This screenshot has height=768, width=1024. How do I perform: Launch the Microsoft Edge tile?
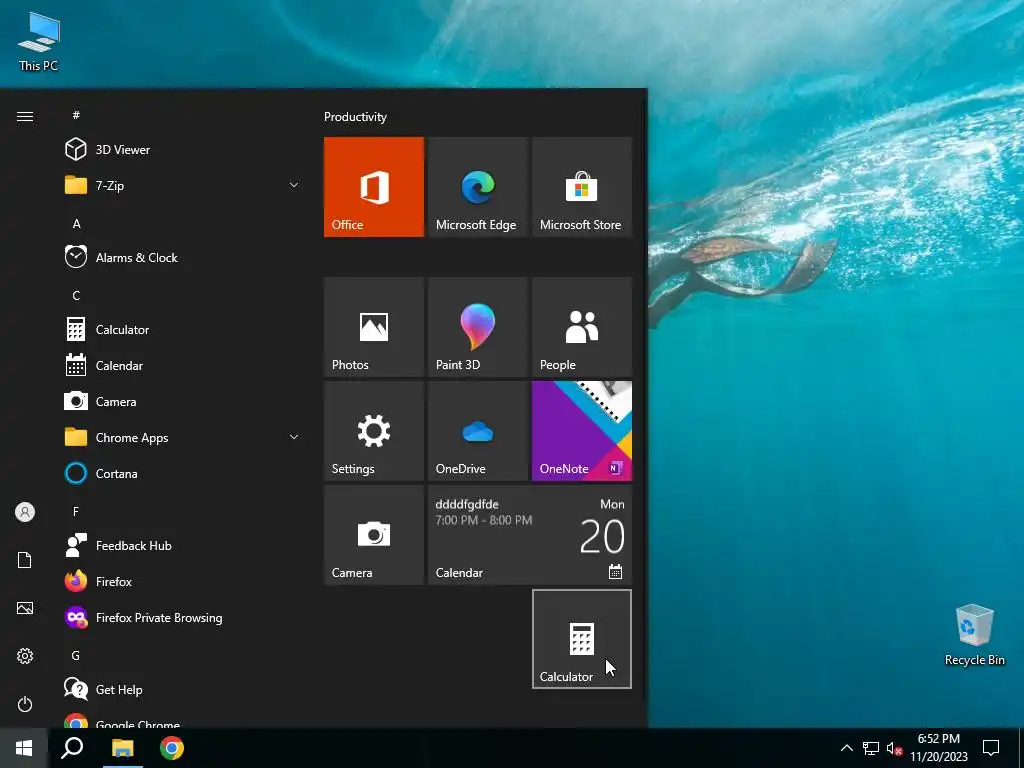[477, 187]
